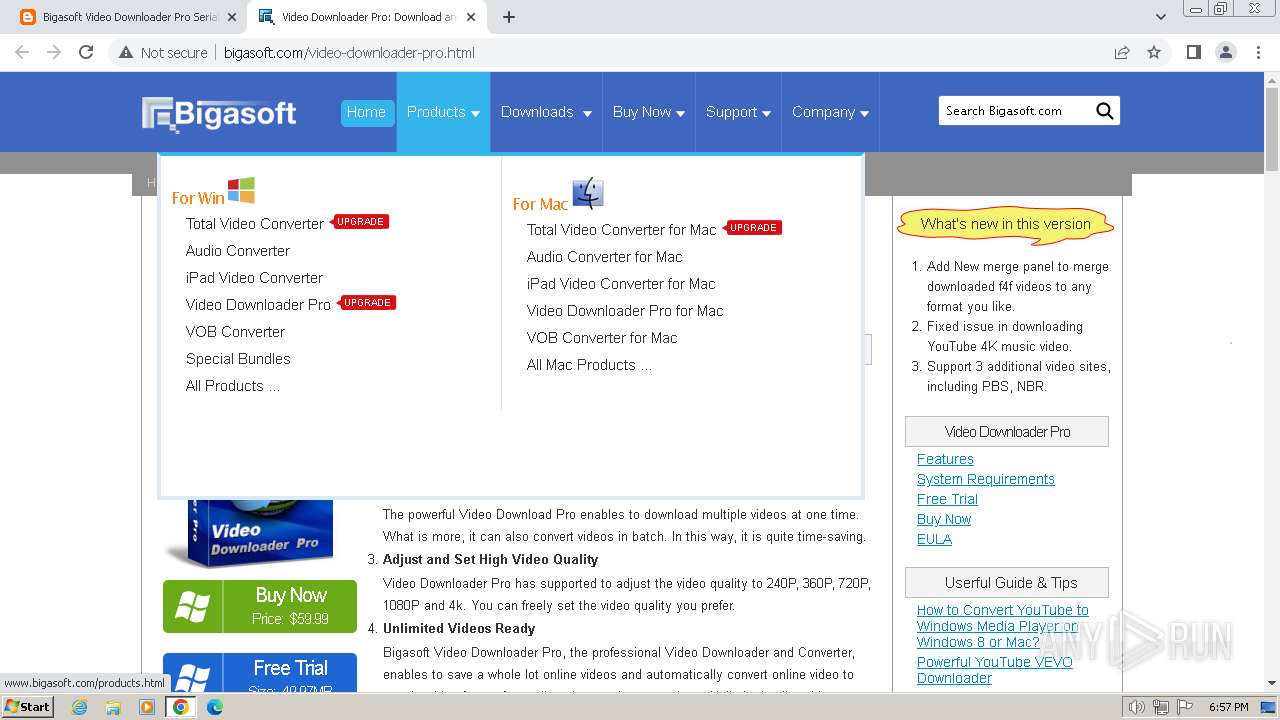
Task: Open File Explorer from the taskbar
Action: point(113,707)
